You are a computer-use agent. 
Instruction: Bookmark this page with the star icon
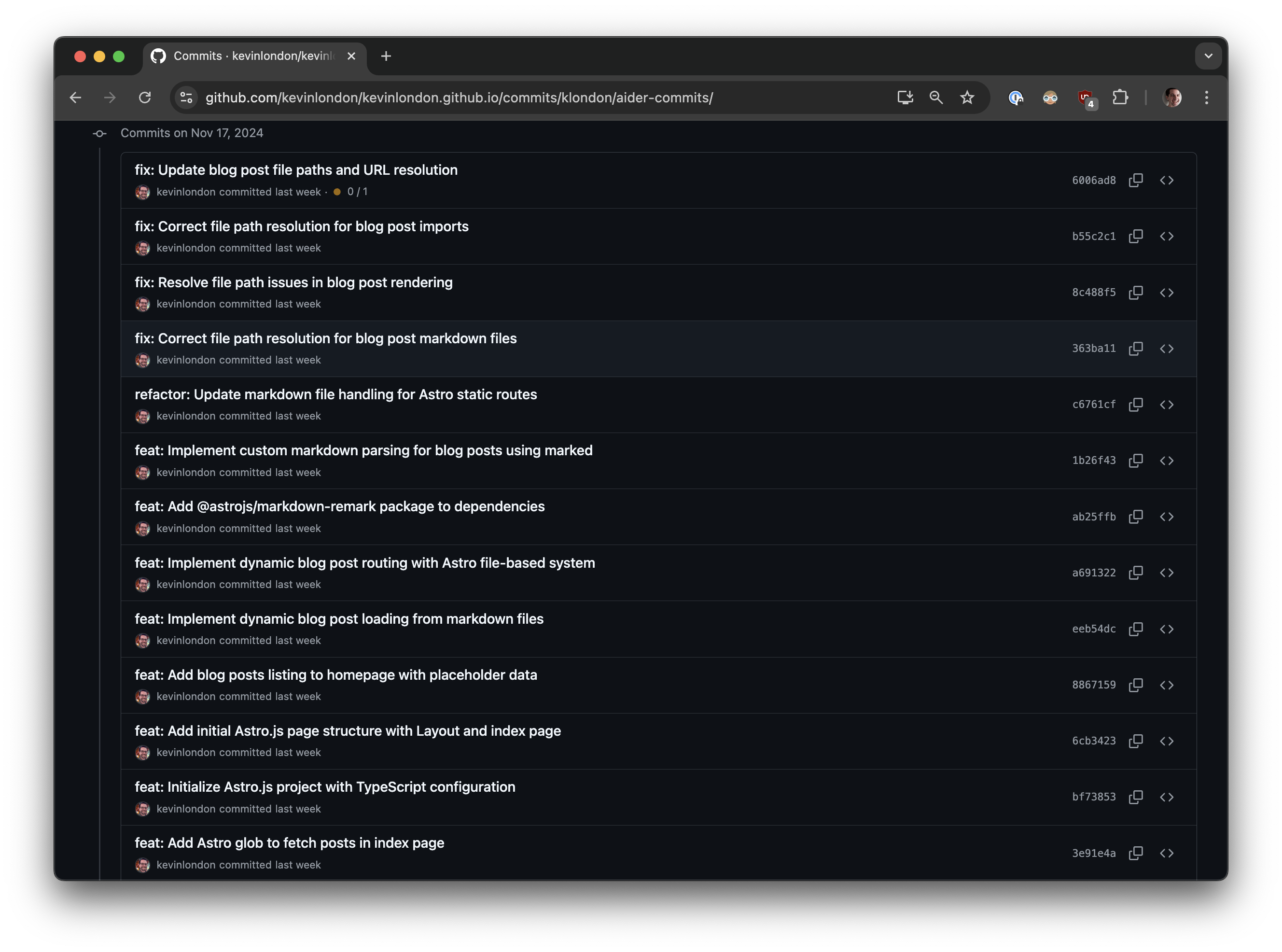tap(967, 98)
